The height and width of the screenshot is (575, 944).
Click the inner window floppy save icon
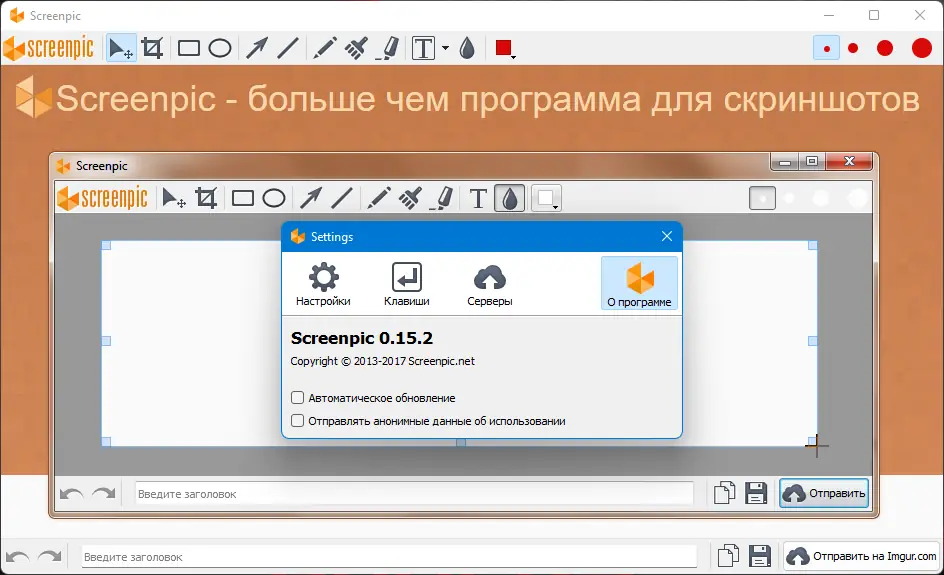(756, 493)
